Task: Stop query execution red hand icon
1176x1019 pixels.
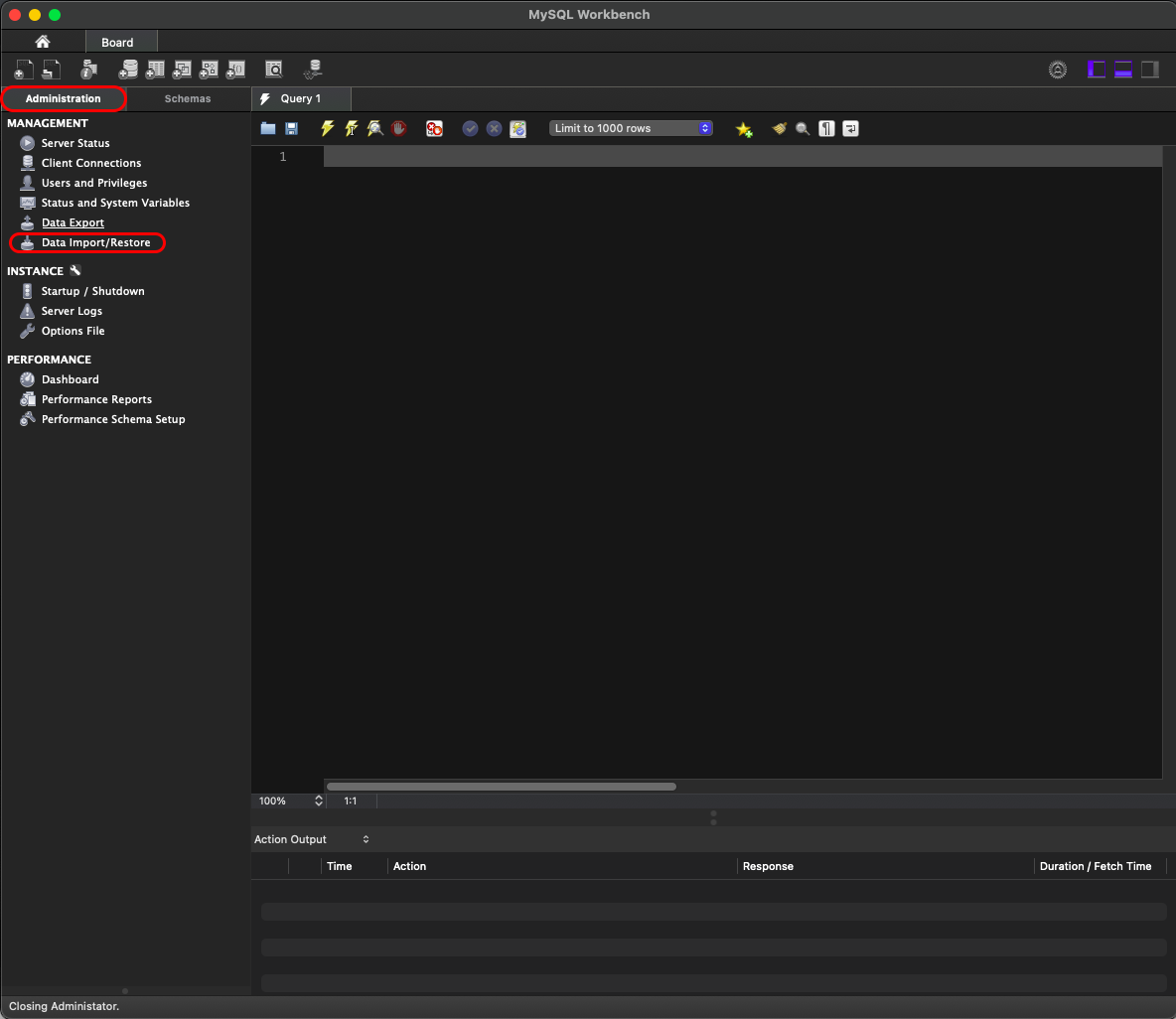Action: (399, 129)
